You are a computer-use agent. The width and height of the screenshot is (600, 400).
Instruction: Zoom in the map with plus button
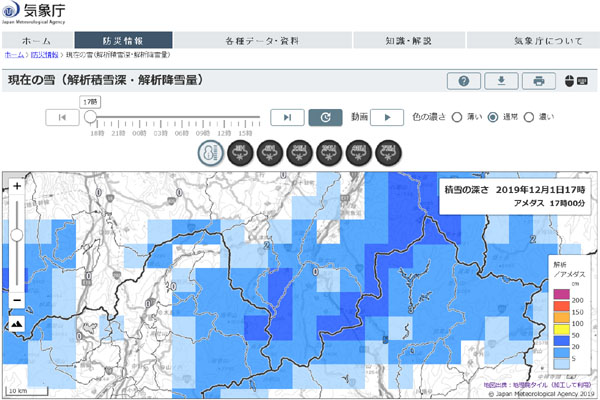[x=16, y=186]
